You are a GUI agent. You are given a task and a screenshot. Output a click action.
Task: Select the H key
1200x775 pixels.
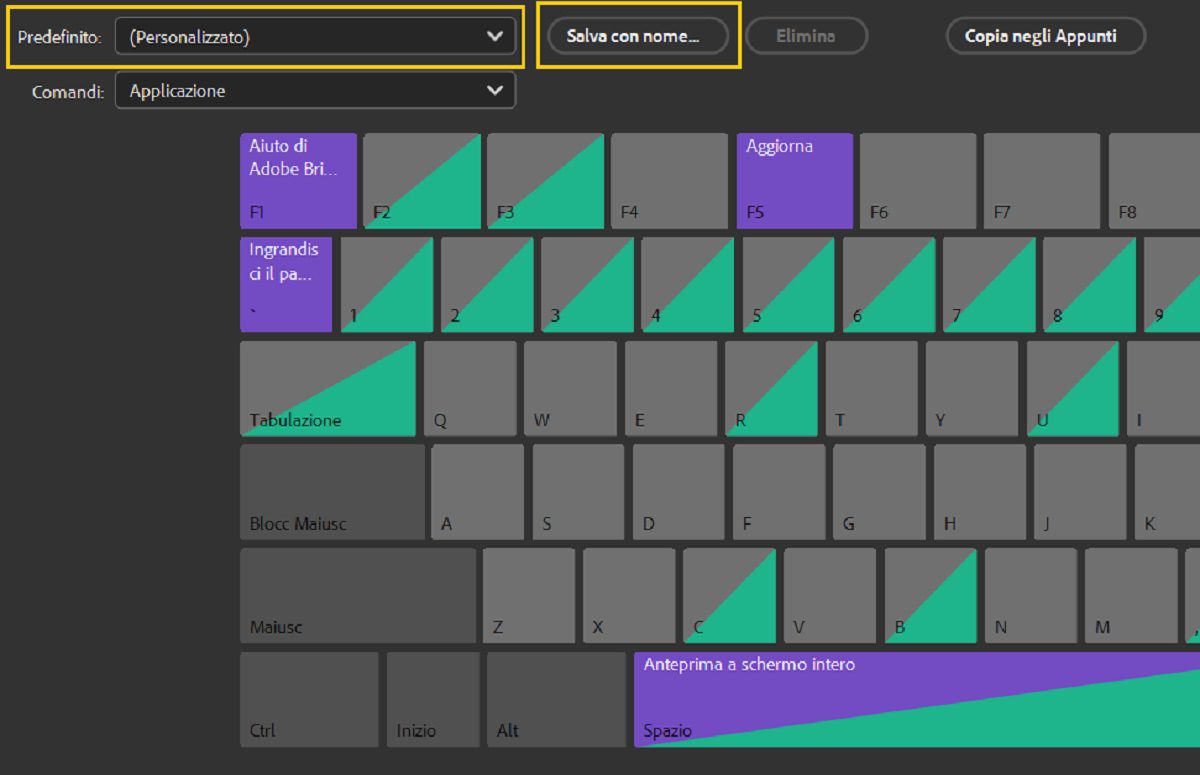980,492
